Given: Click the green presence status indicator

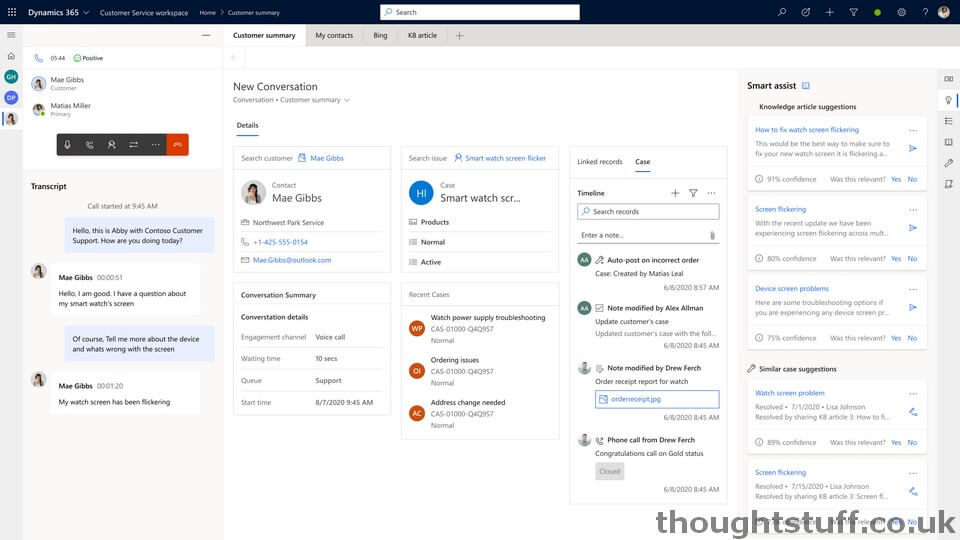Looking at the screenshot, I should (877, 12).
